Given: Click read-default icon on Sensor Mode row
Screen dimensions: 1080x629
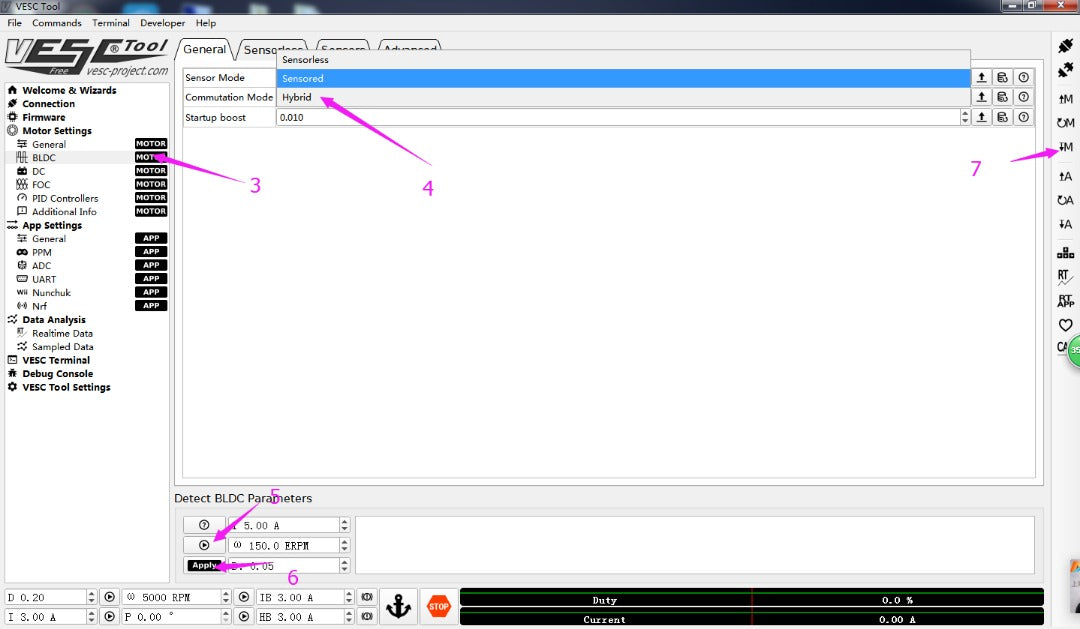Looking at the screenshot, I should tap(1003, 78).
